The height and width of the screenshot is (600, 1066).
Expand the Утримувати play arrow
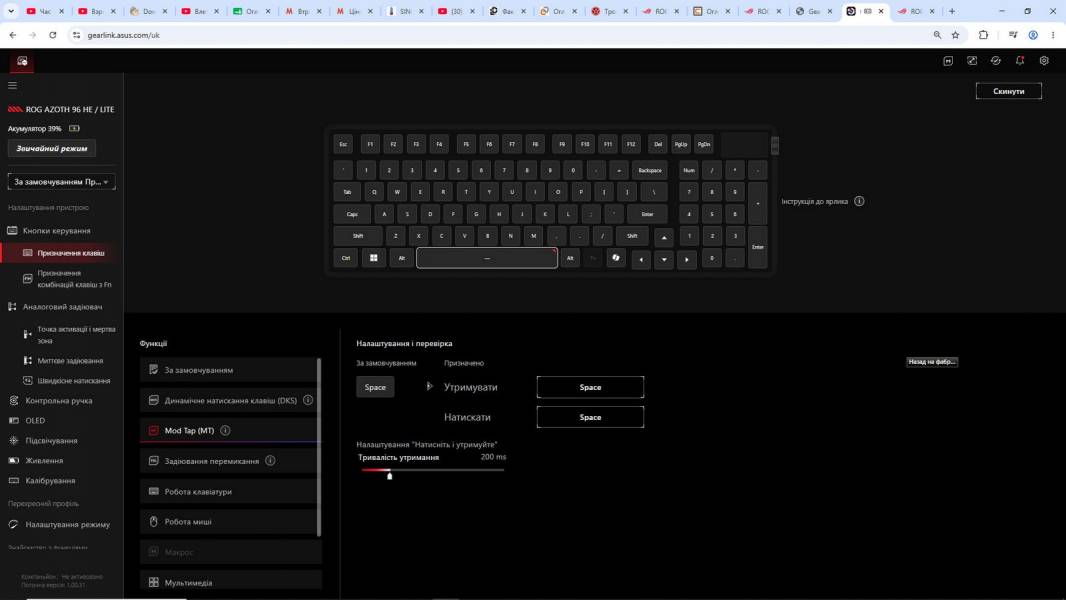click(429, 387)
